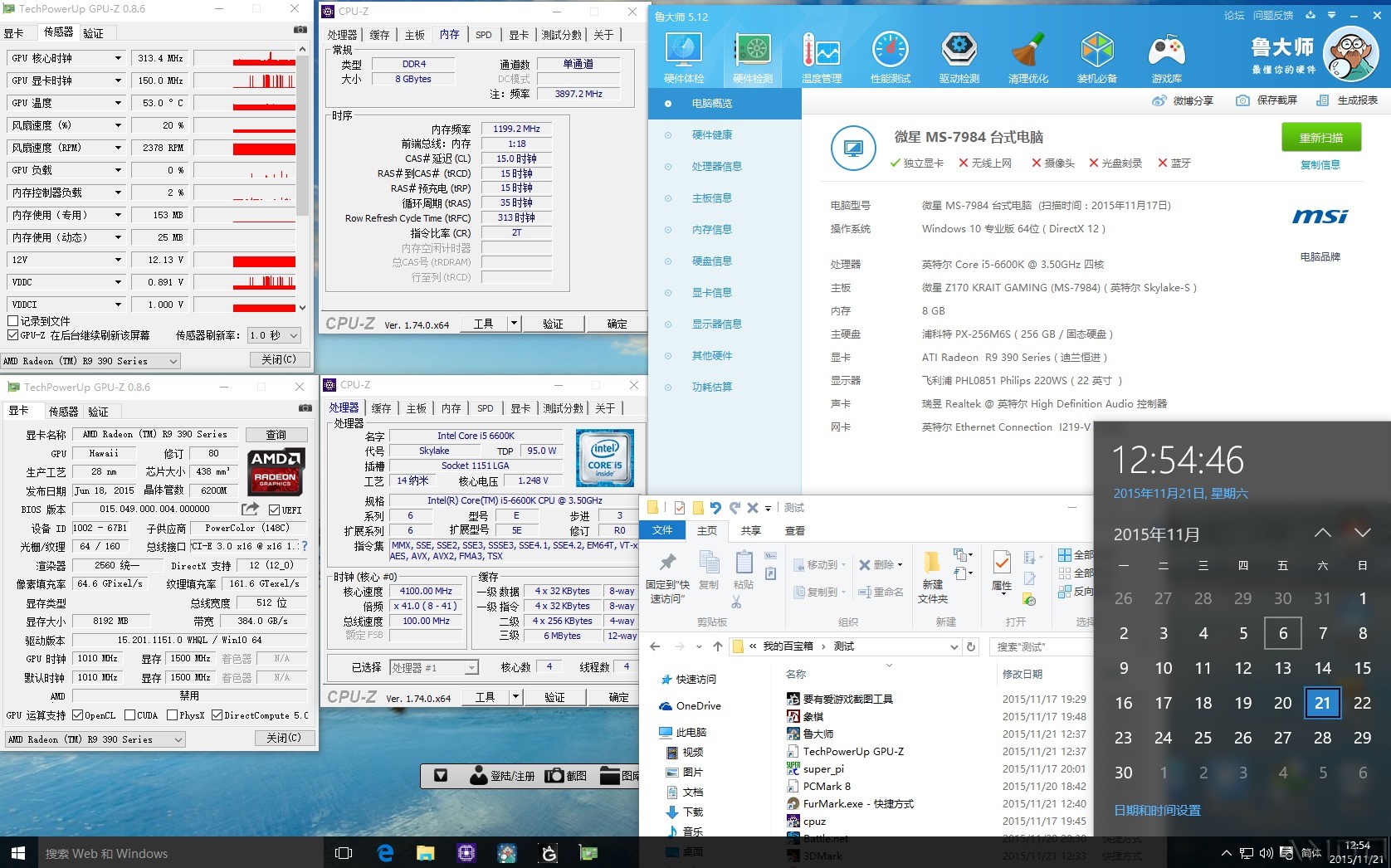
Task: Click green 重新扫描 rescan button
Action: (1320, 138)
